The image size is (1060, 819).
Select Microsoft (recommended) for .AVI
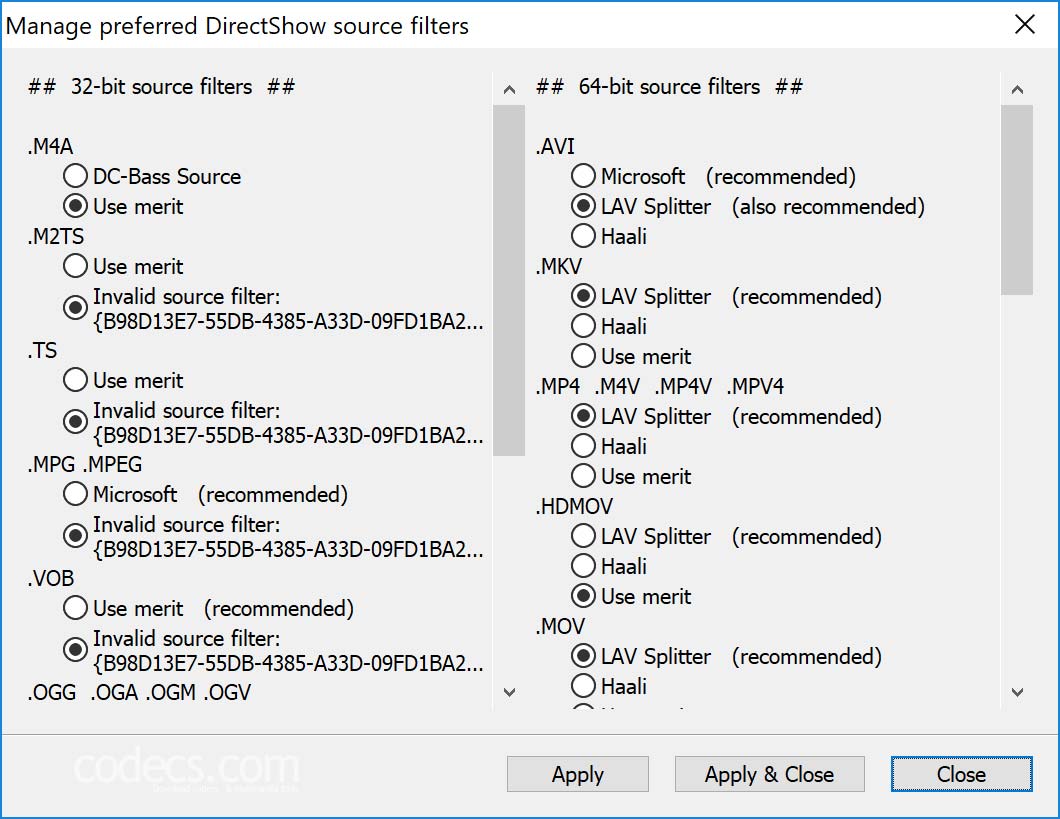point(583,175)
